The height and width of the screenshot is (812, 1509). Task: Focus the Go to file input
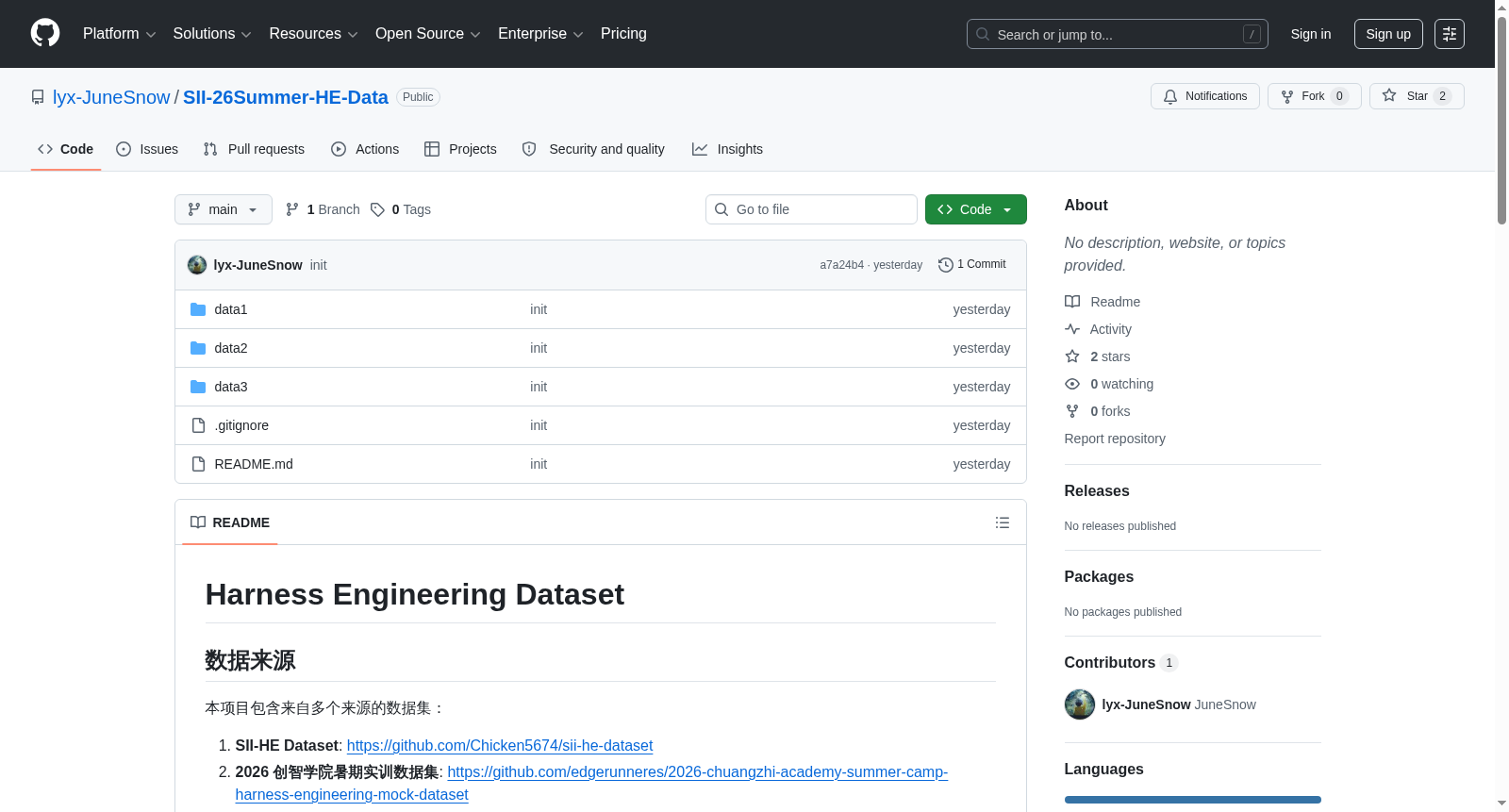[x=811, y=209]
